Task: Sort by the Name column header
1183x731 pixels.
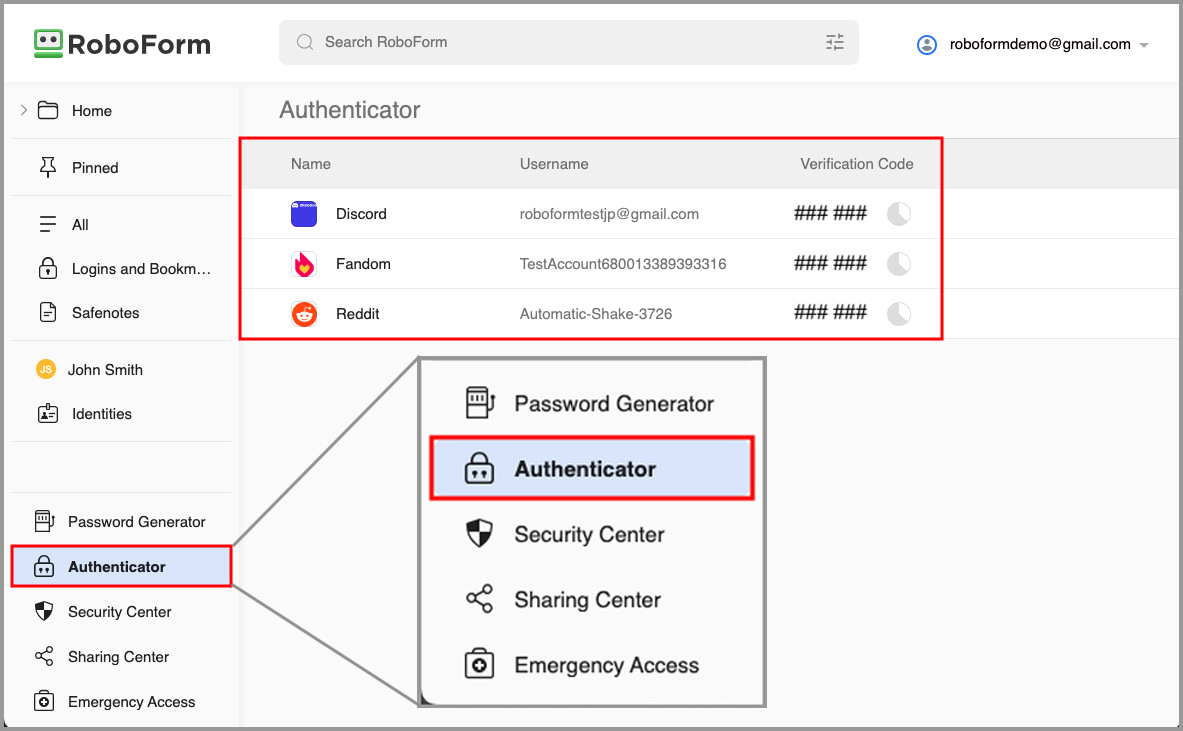Action: coord(311,164)
